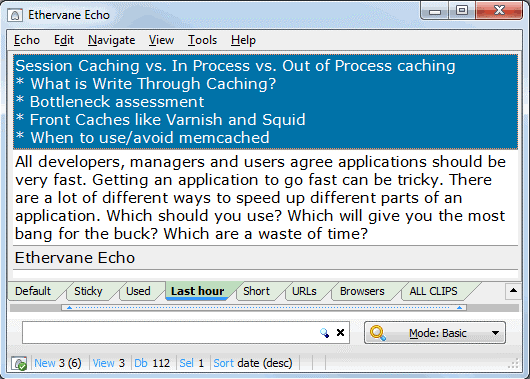Open the Mode: Basic dropdown arrow
530x379 pixels.
[495, 333]
